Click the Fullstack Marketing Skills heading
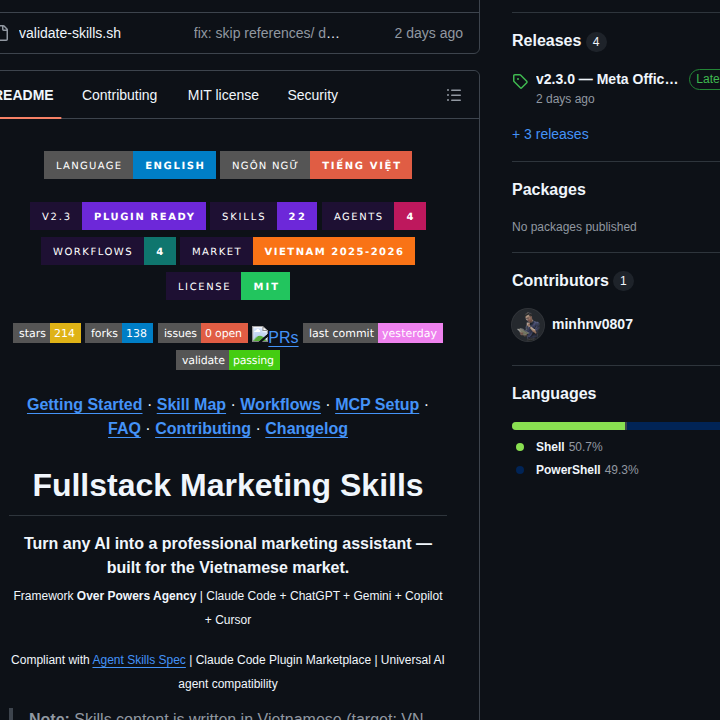The width and height of the screenshot is (720, 720). point(228,485)
